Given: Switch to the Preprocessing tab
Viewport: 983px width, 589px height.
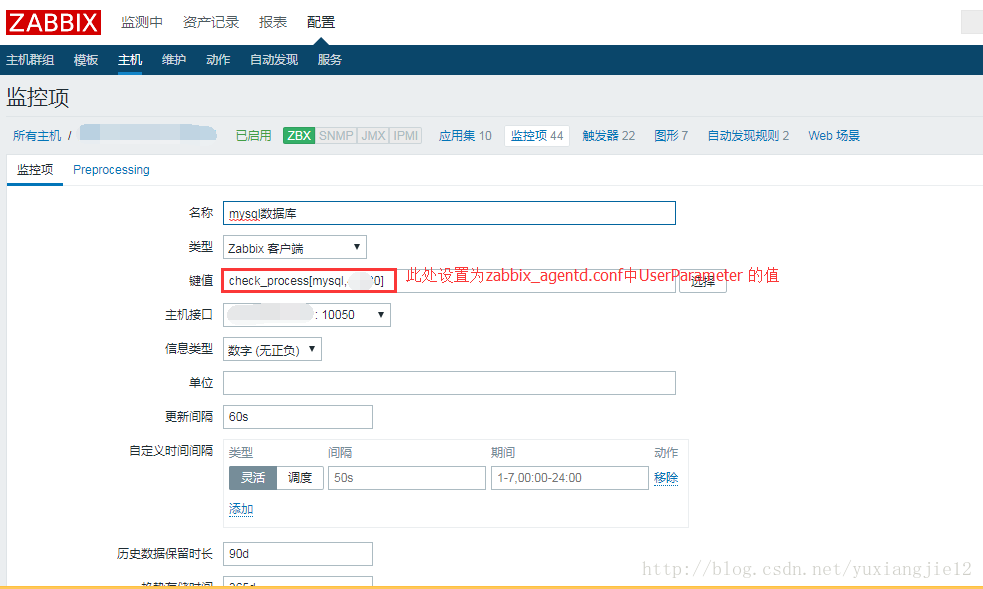Looking at the screenshot, I should (112, 170).
